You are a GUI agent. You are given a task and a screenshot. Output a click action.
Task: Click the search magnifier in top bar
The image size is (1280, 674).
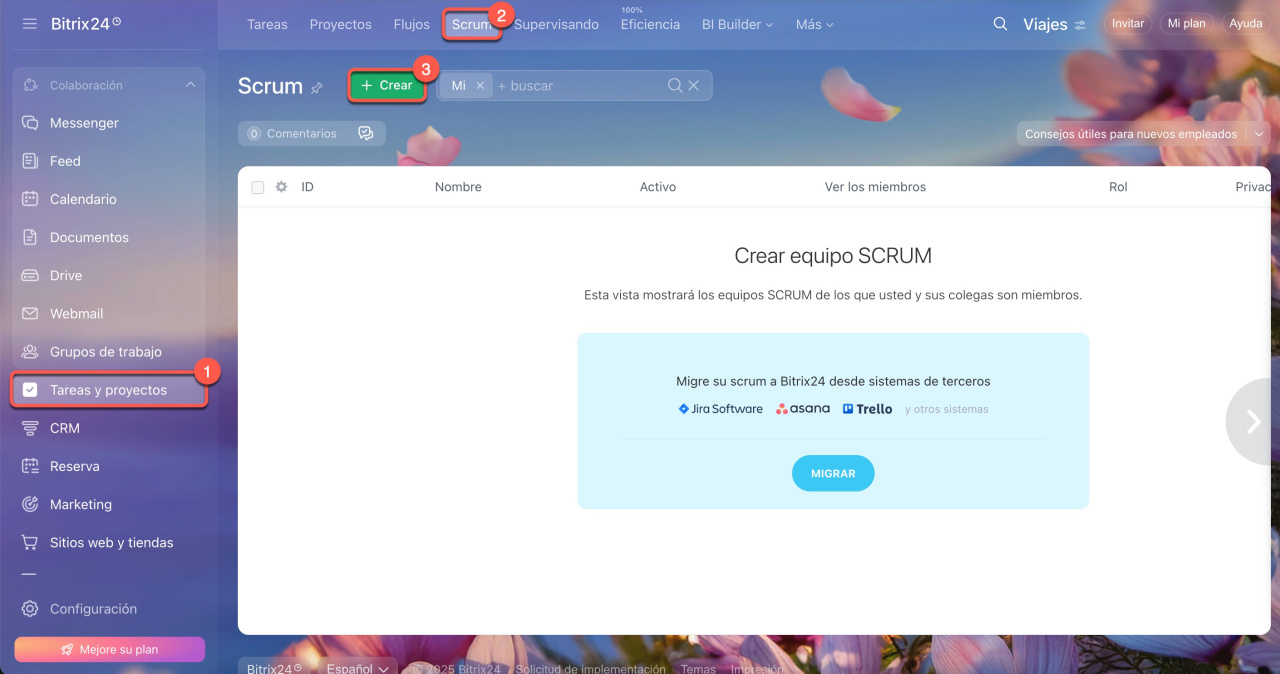coord(1000,24)
